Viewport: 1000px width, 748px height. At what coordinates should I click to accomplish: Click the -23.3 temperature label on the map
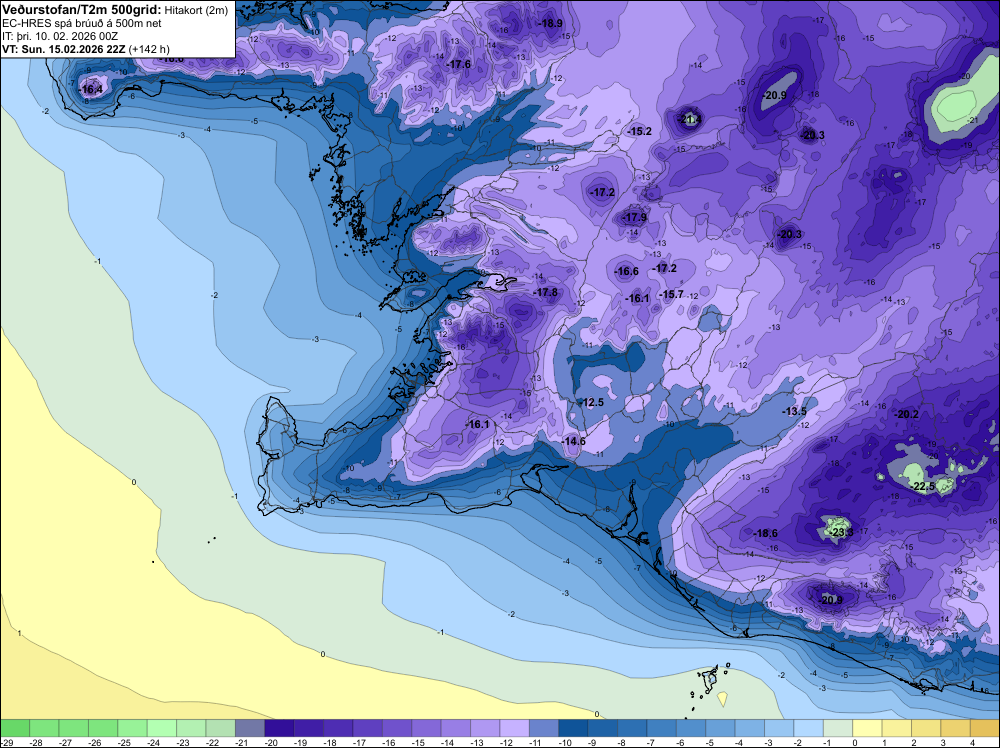pyautogui.click(x=841, y=532)
